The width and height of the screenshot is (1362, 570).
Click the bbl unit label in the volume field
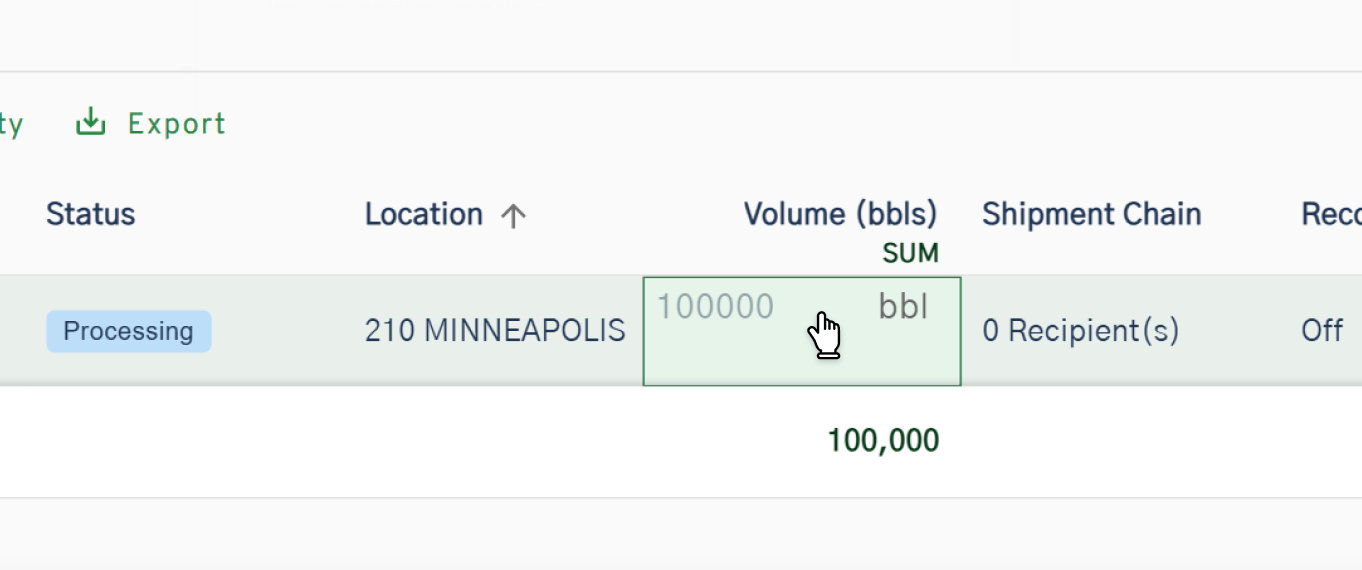tap(903, 307)
